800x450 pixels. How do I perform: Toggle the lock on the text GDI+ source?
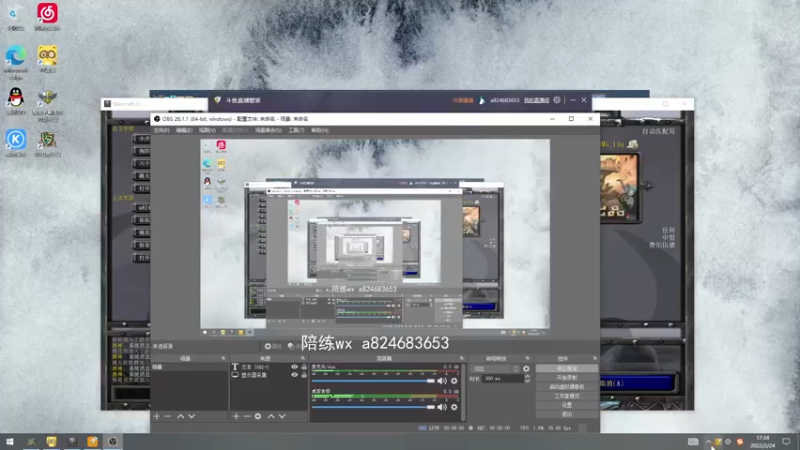[304, 367]
